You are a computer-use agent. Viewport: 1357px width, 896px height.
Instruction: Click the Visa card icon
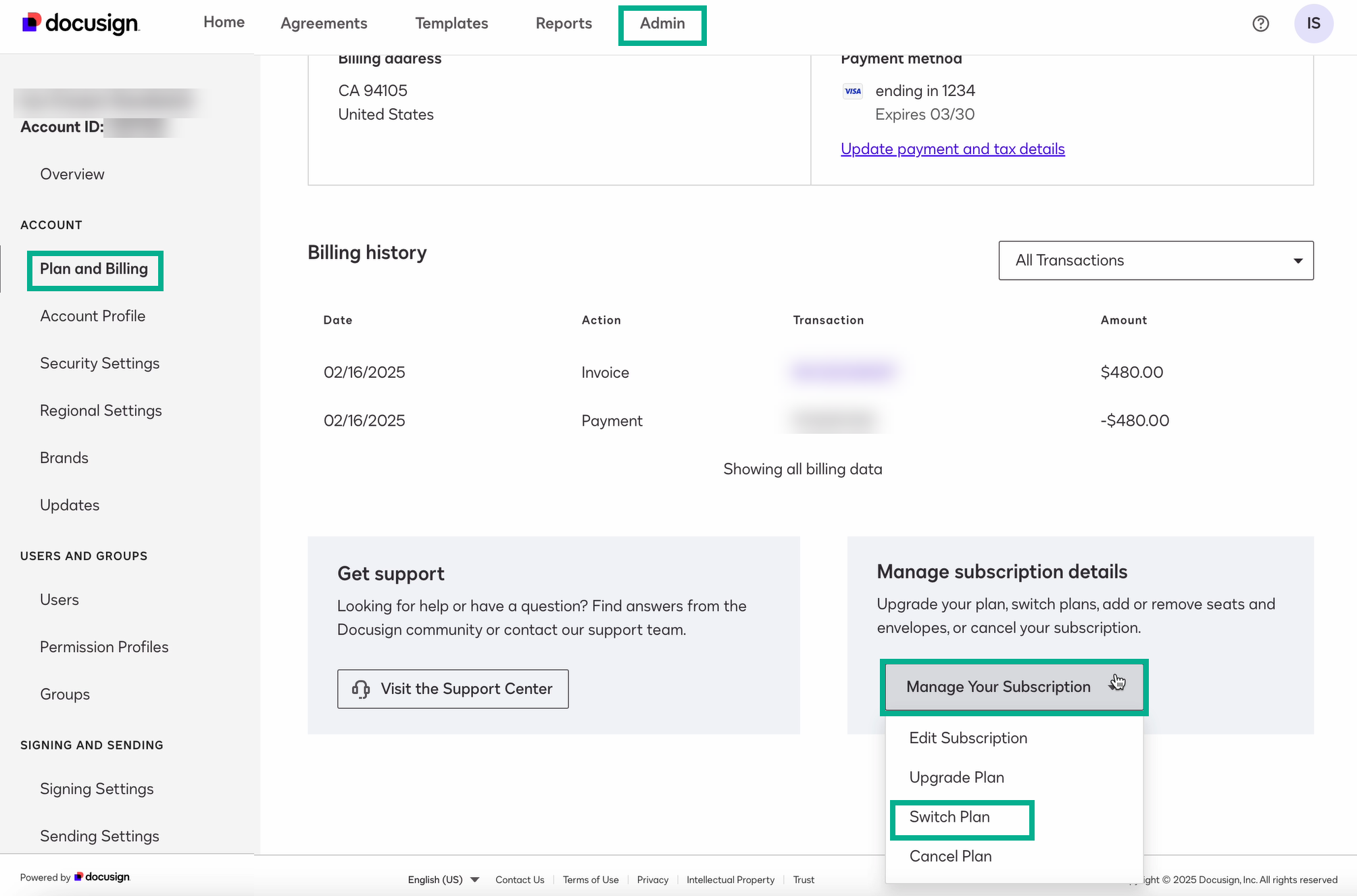coord(852,91)
